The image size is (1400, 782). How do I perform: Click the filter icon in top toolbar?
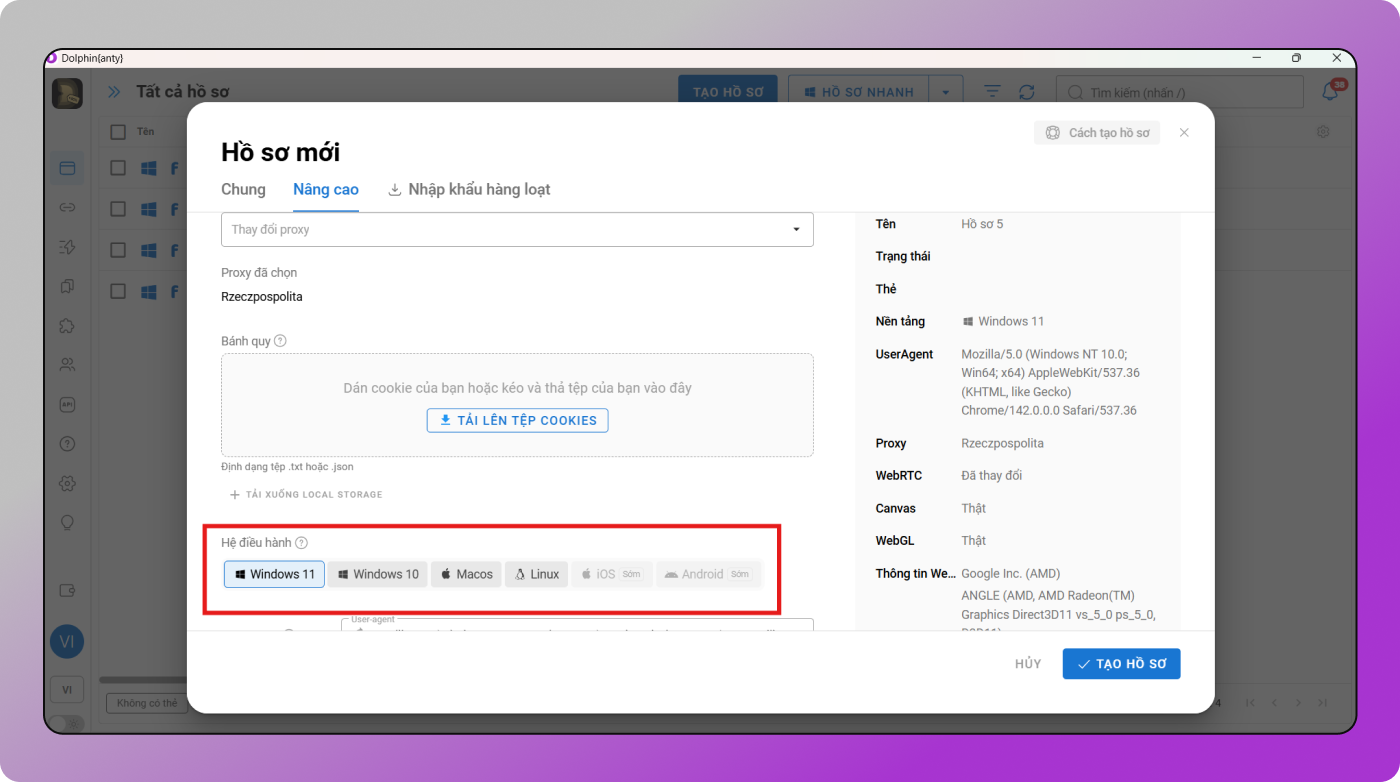coord(991,92)
